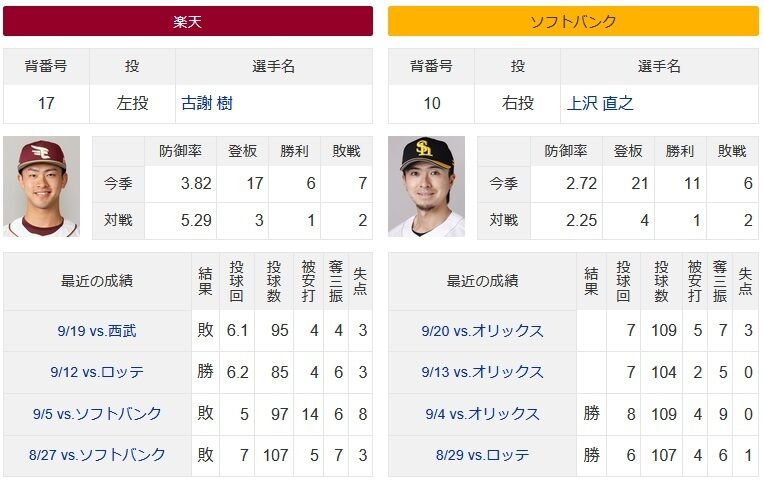Select the ソフトバンク team header
The image size is (764, 483).
click(573, 21)
